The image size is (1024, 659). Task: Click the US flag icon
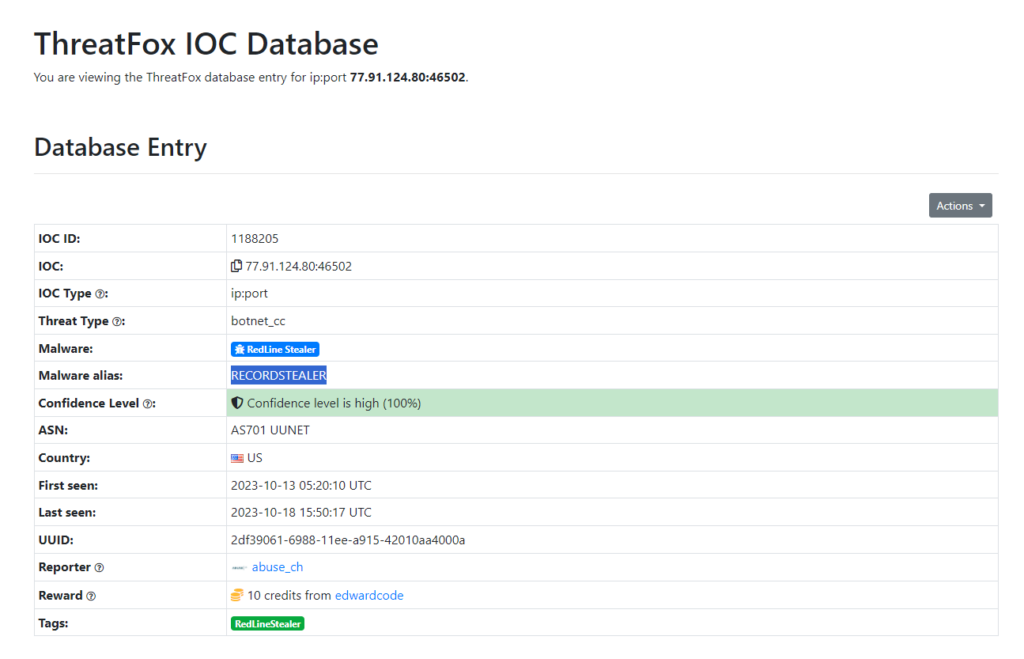coord(237,458)
